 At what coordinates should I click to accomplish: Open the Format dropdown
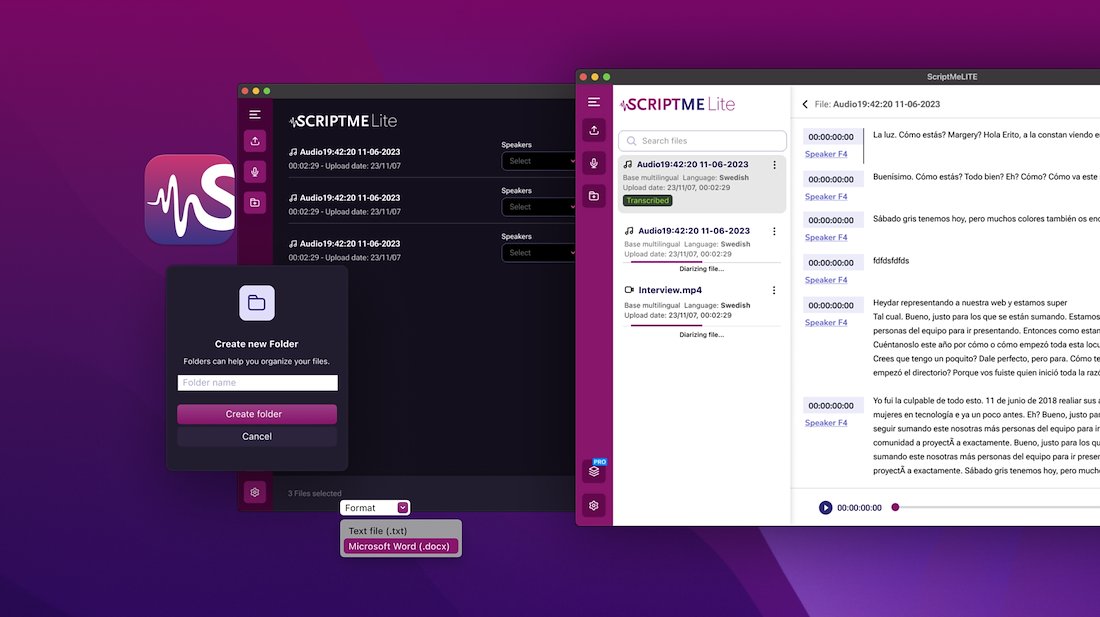[375, 508]
